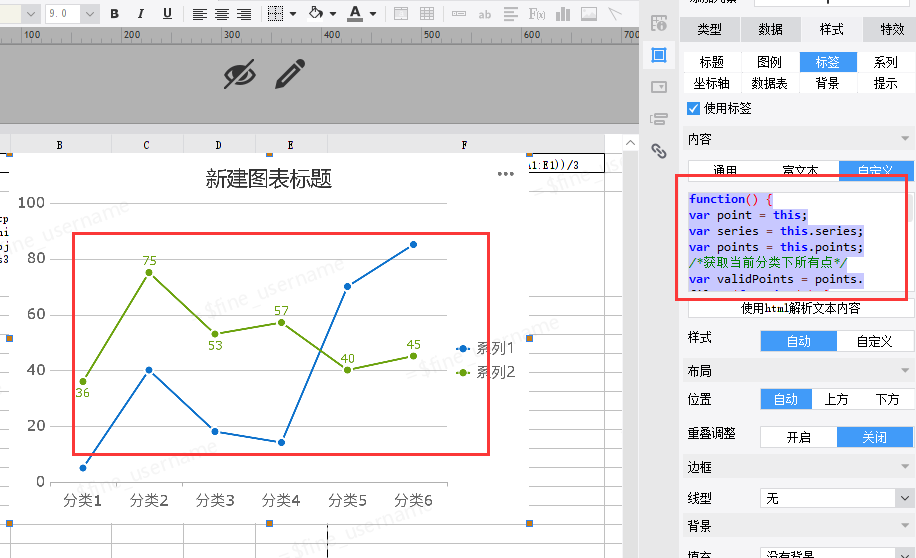Open the fill color dropdown arrow

click(333, 13)
